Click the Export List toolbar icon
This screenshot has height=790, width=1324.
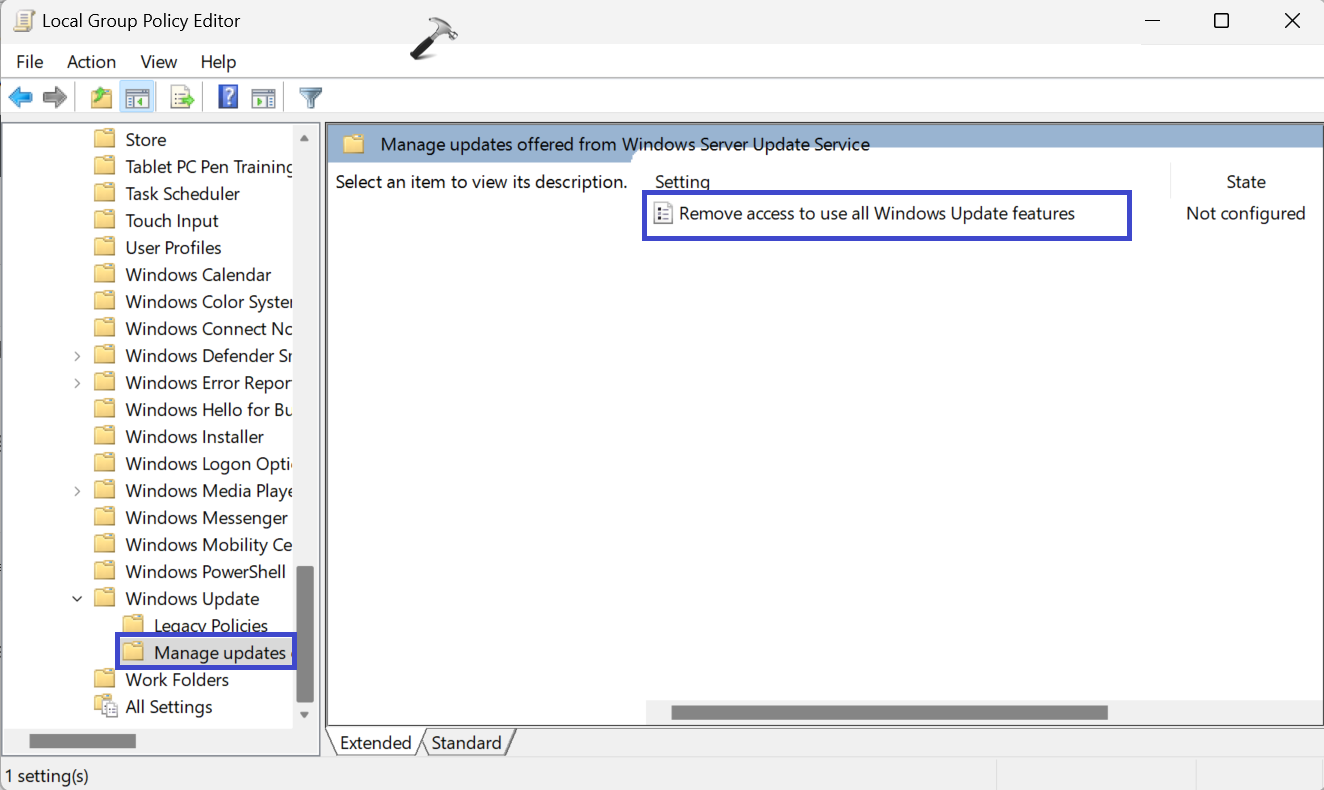click(x=182, y=97)
